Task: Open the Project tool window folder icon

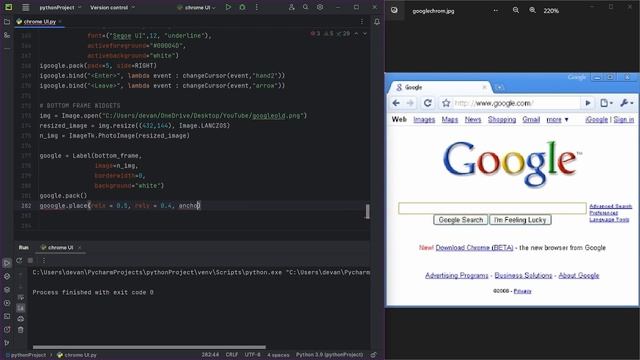Action: pyautogui.click(x=7, y=22)
